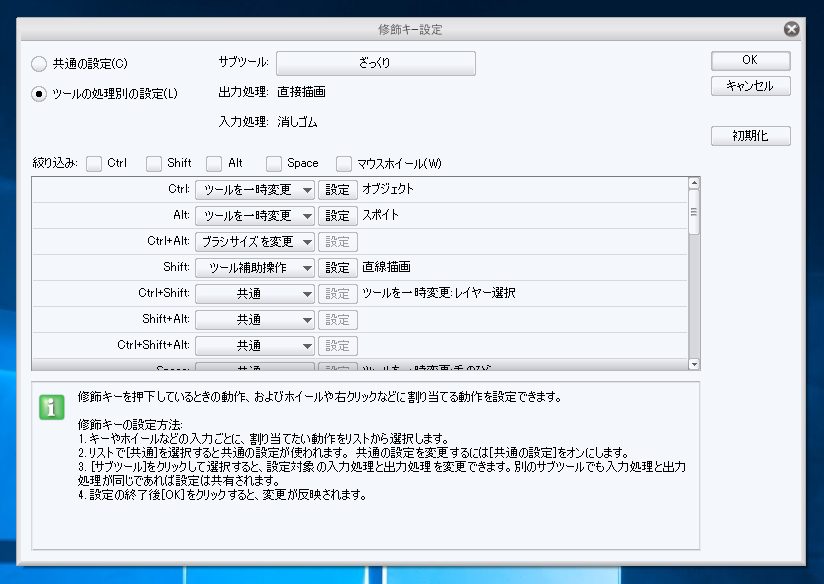Click the ツールを一時変更:レイヤー選択 text
The height and width of the screenshot is (584, 824).
coord(439,293)
